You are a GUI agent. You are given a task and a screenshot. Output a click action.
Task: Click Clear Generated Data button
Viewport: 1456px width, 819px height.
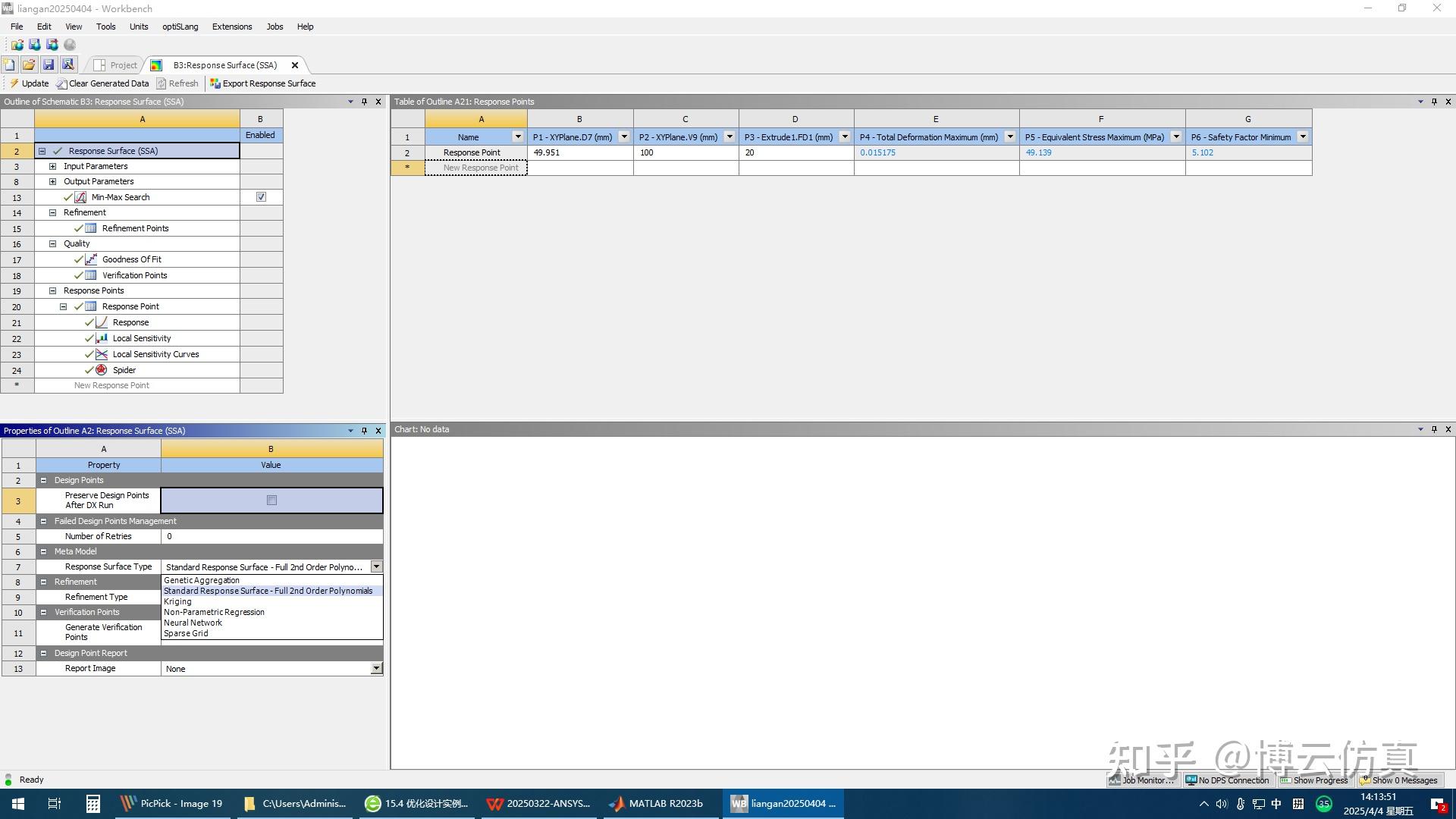[102, 83]
